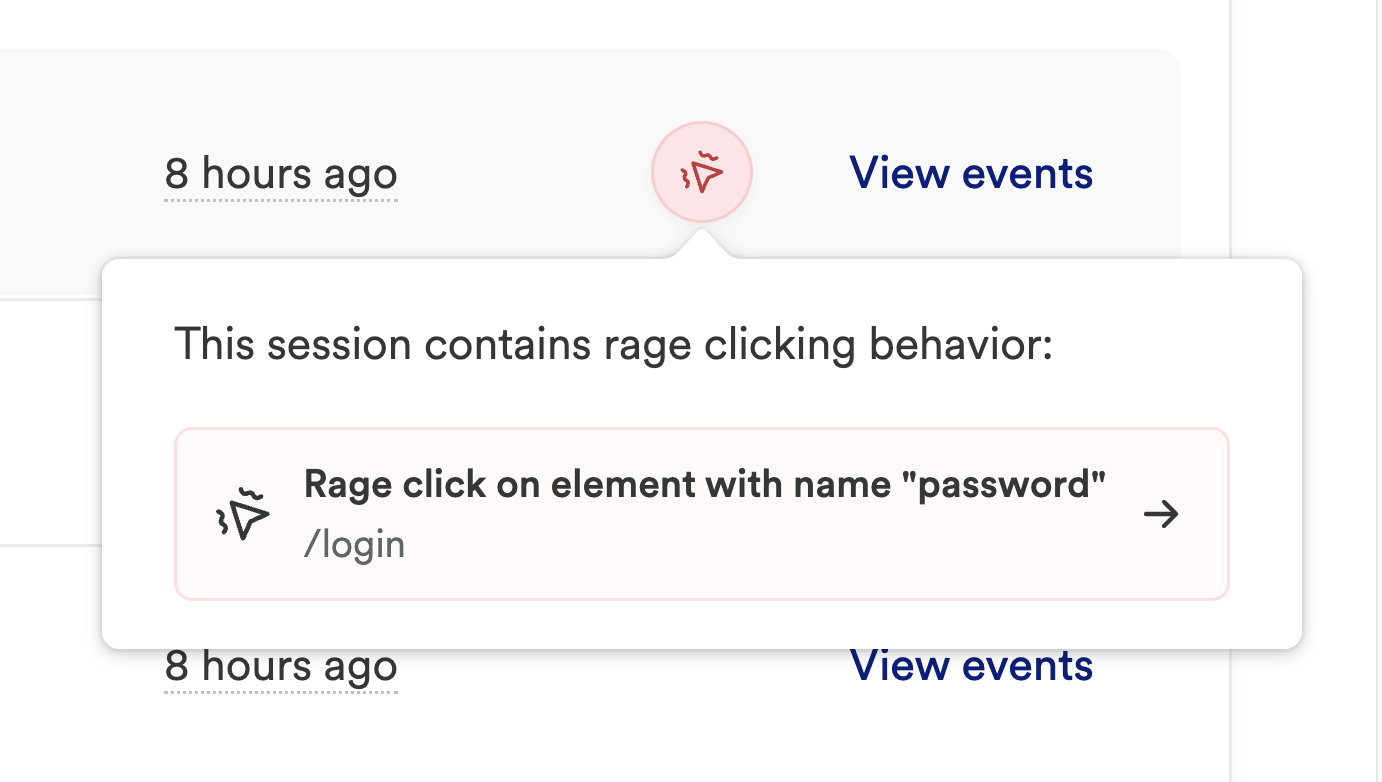Click the rage cursor icon inside the popover card

tap(243, 514)
